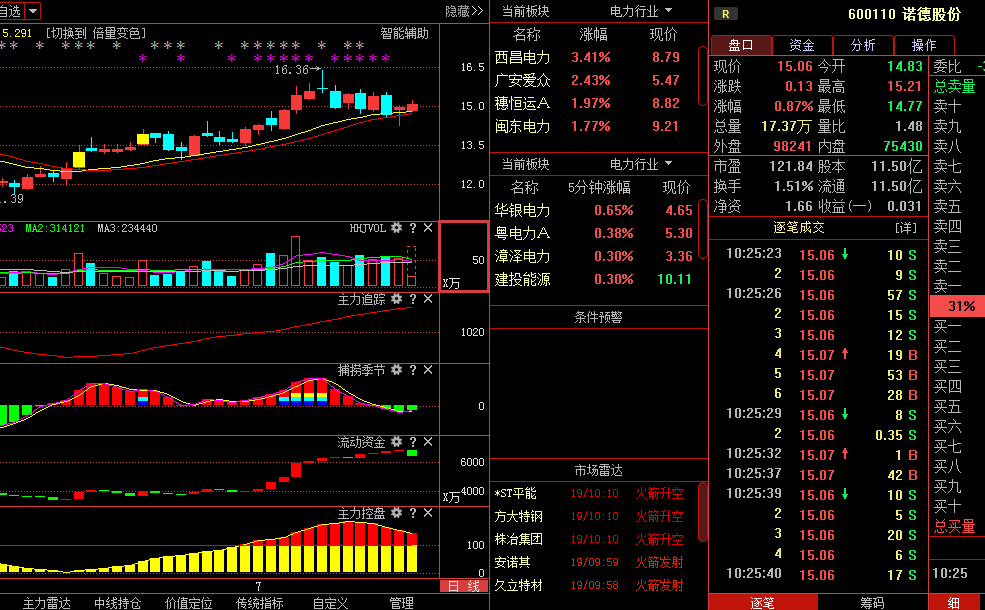985x610 pixels.
Task: Show help for 主力追踪 indicator
Action: [x=413, y=300]
